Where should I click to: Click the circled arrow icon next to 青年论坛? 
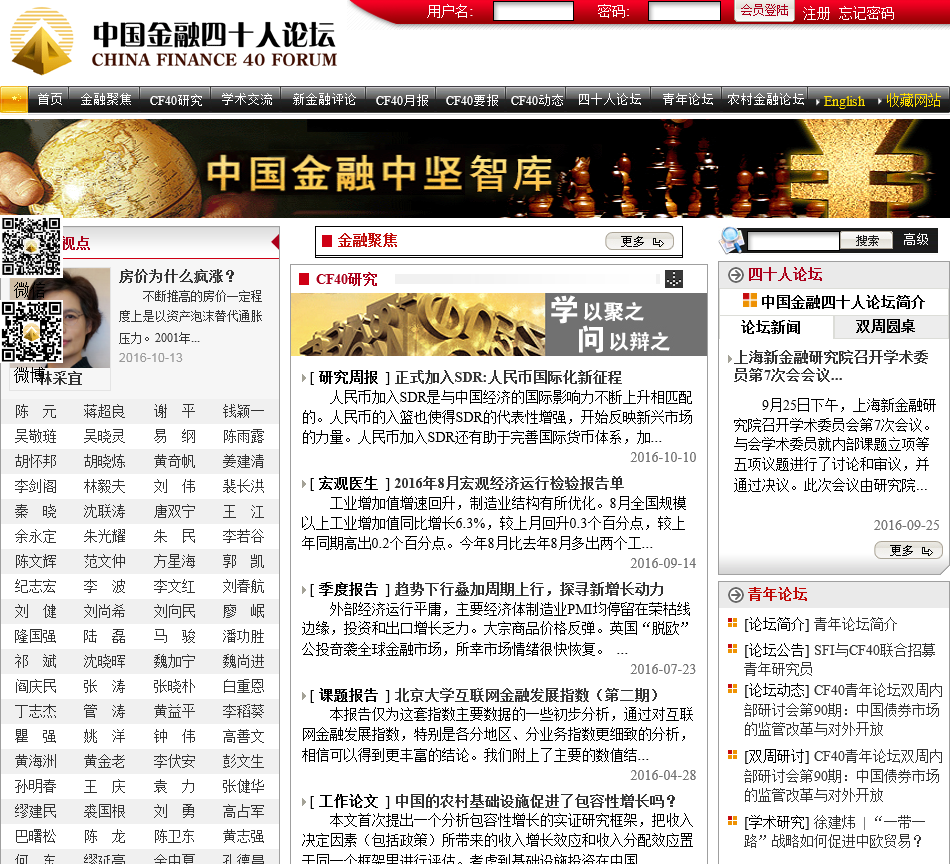click(x=735, y=595)
